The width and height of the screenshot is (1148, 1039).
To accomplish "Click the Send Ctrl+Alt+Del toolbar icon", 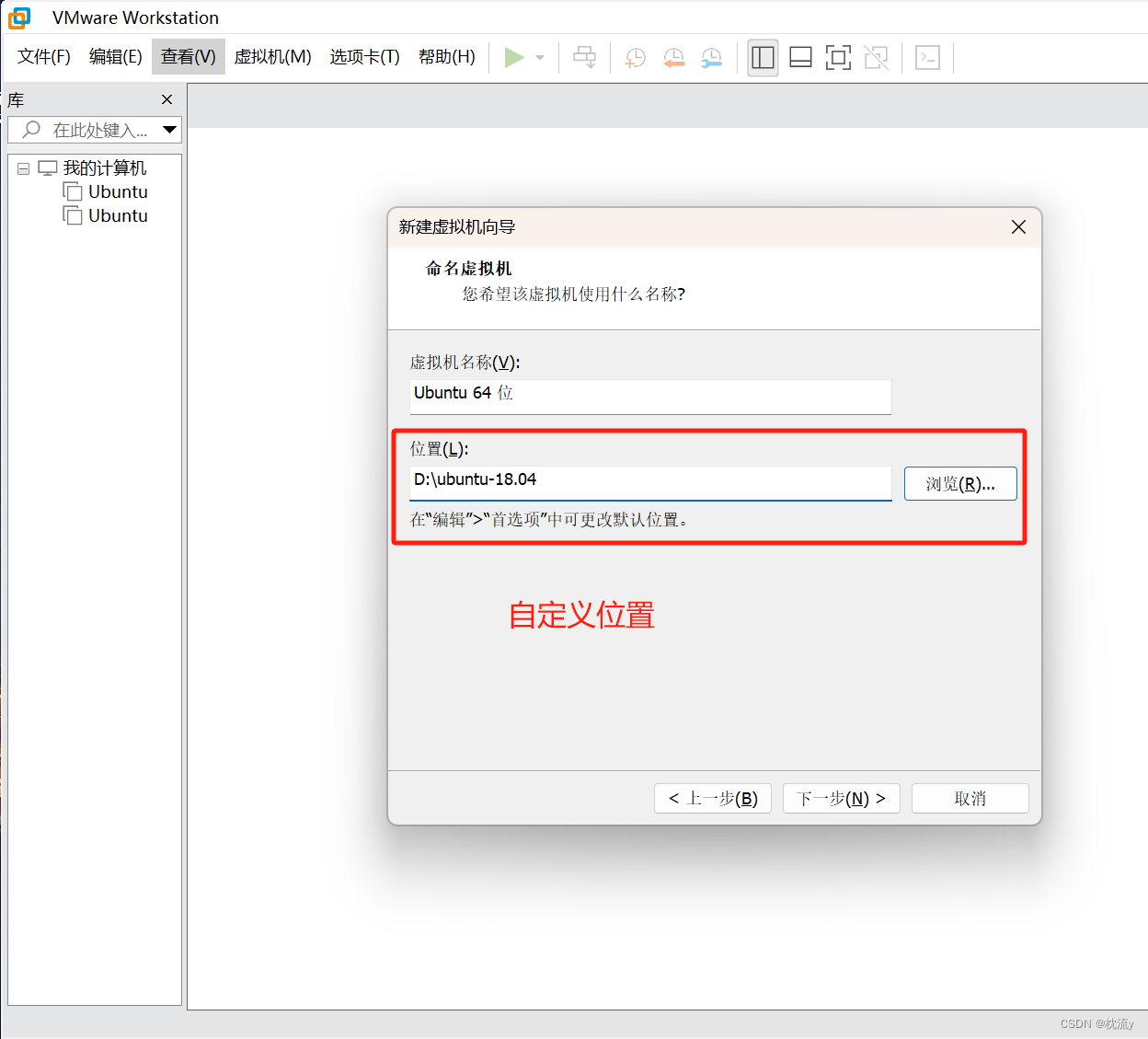I will pyautogui.click(x=584, y=57).
